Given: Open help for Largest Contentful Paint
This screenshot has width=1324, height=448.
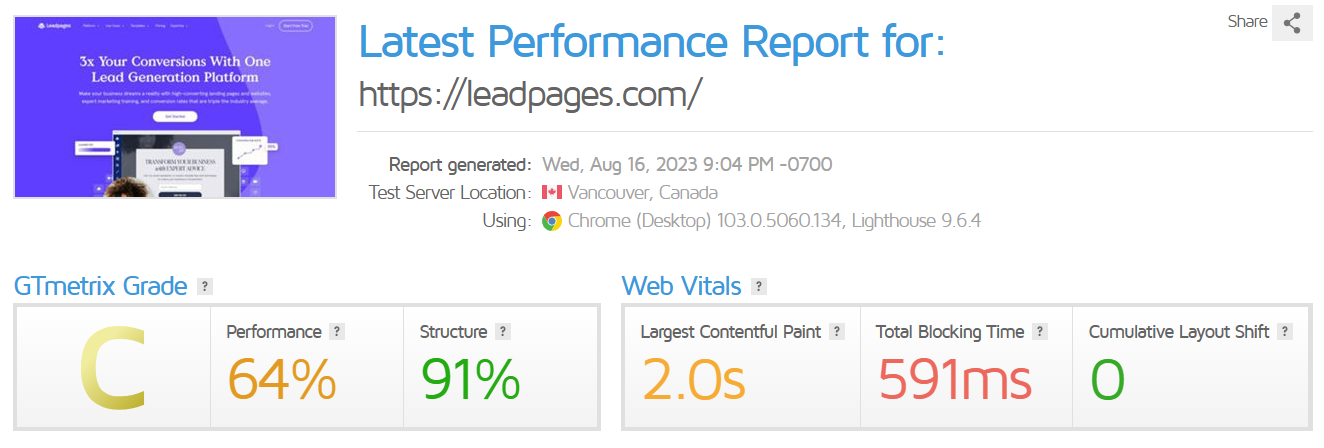Looking at the screenshot, I should [x=837, y=332].
